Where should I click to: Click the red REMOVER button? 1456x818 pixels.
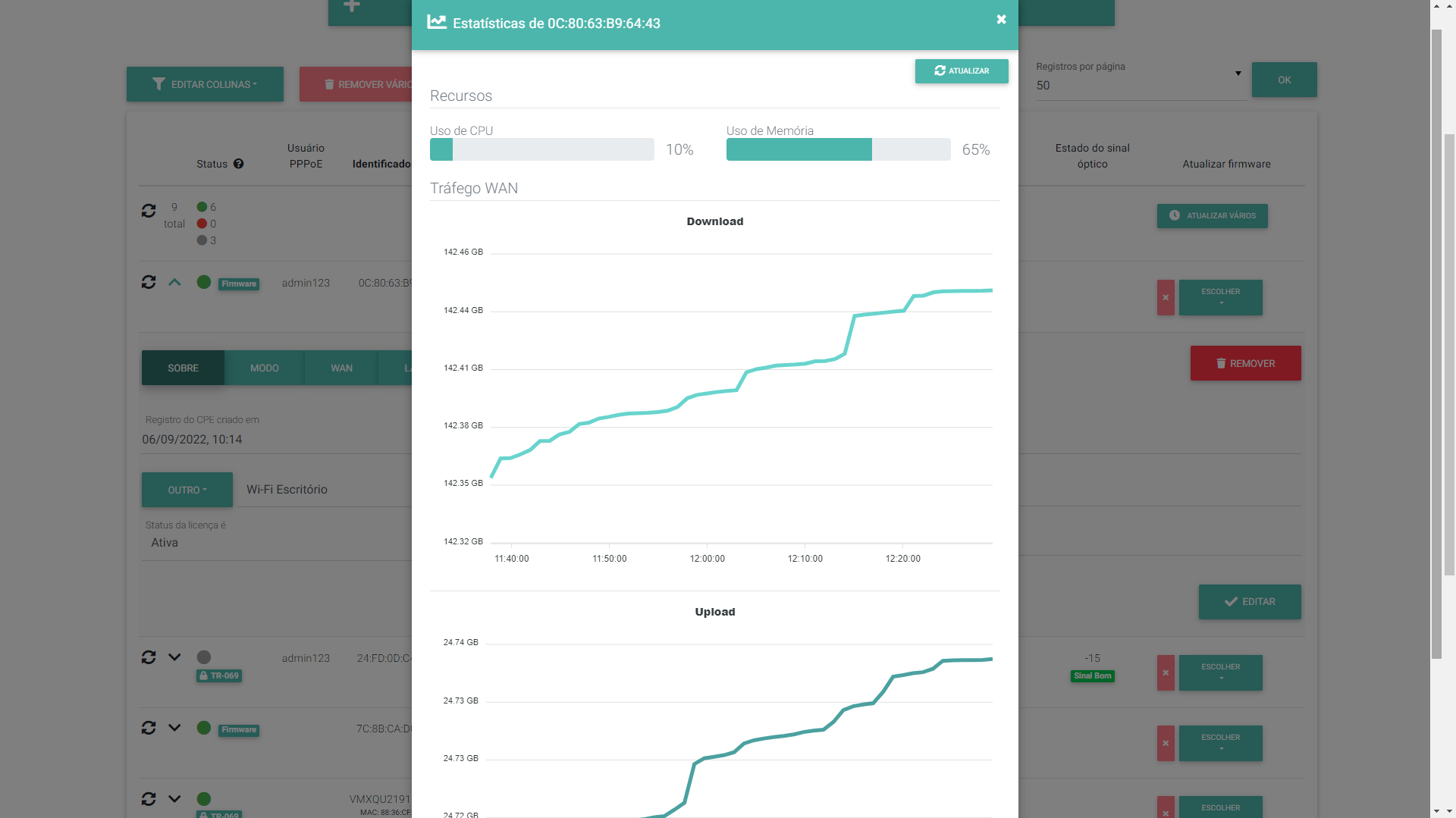pos(1245,364)
